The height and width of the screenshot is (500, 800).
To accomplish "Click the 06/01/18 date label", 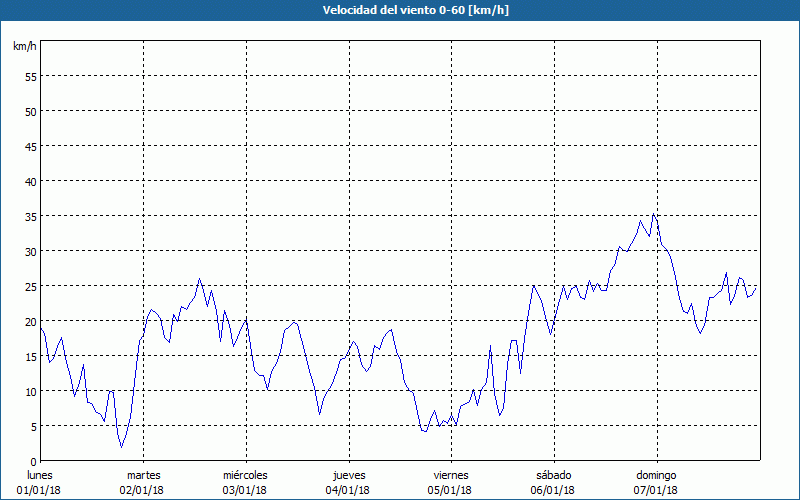I will pyautogui.click(x=553, y=489).
